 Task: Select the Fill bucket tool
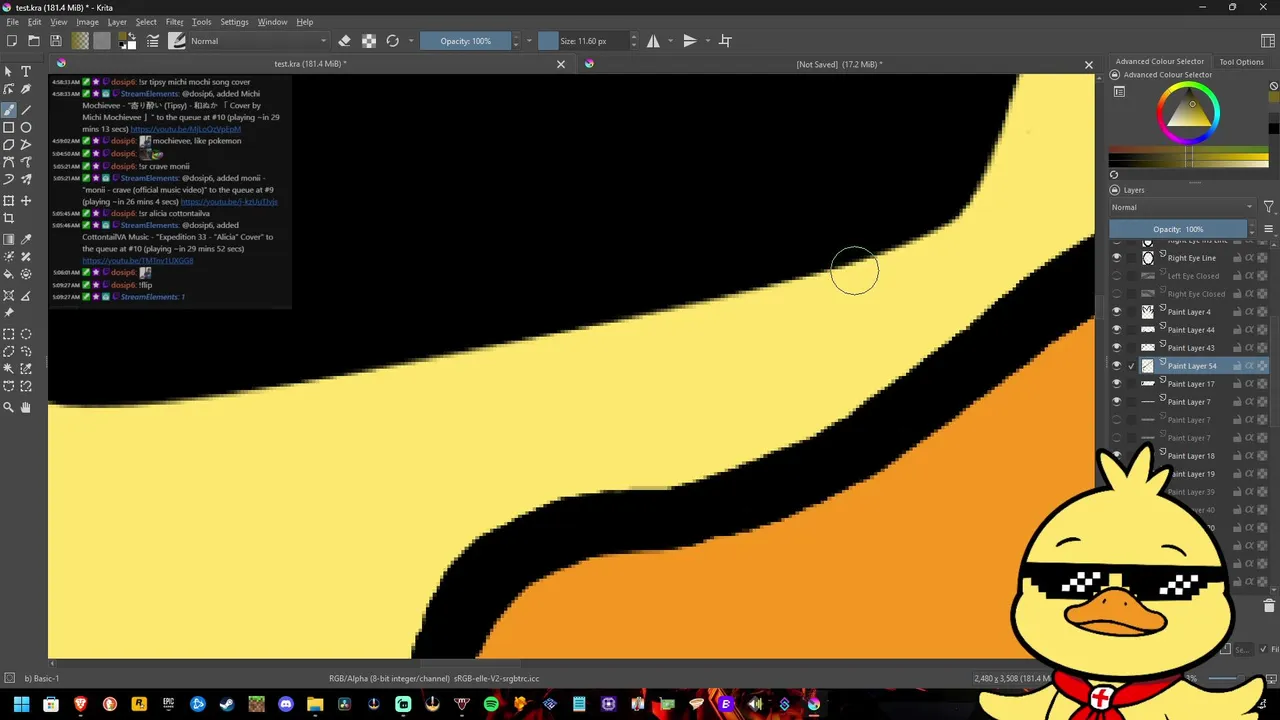[x=9, y=274]
